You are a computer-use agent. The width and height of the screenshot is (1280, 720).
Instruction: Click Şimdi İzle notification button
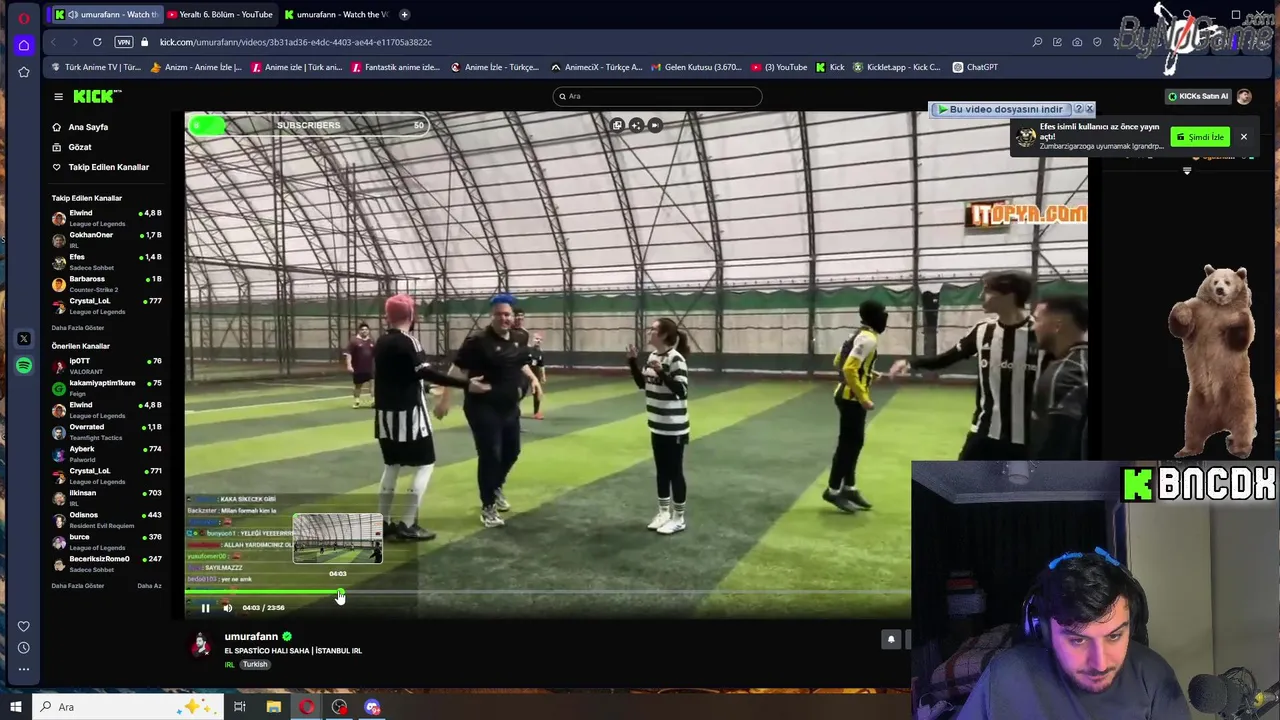pyautogui.click(x=1200, y=137)
